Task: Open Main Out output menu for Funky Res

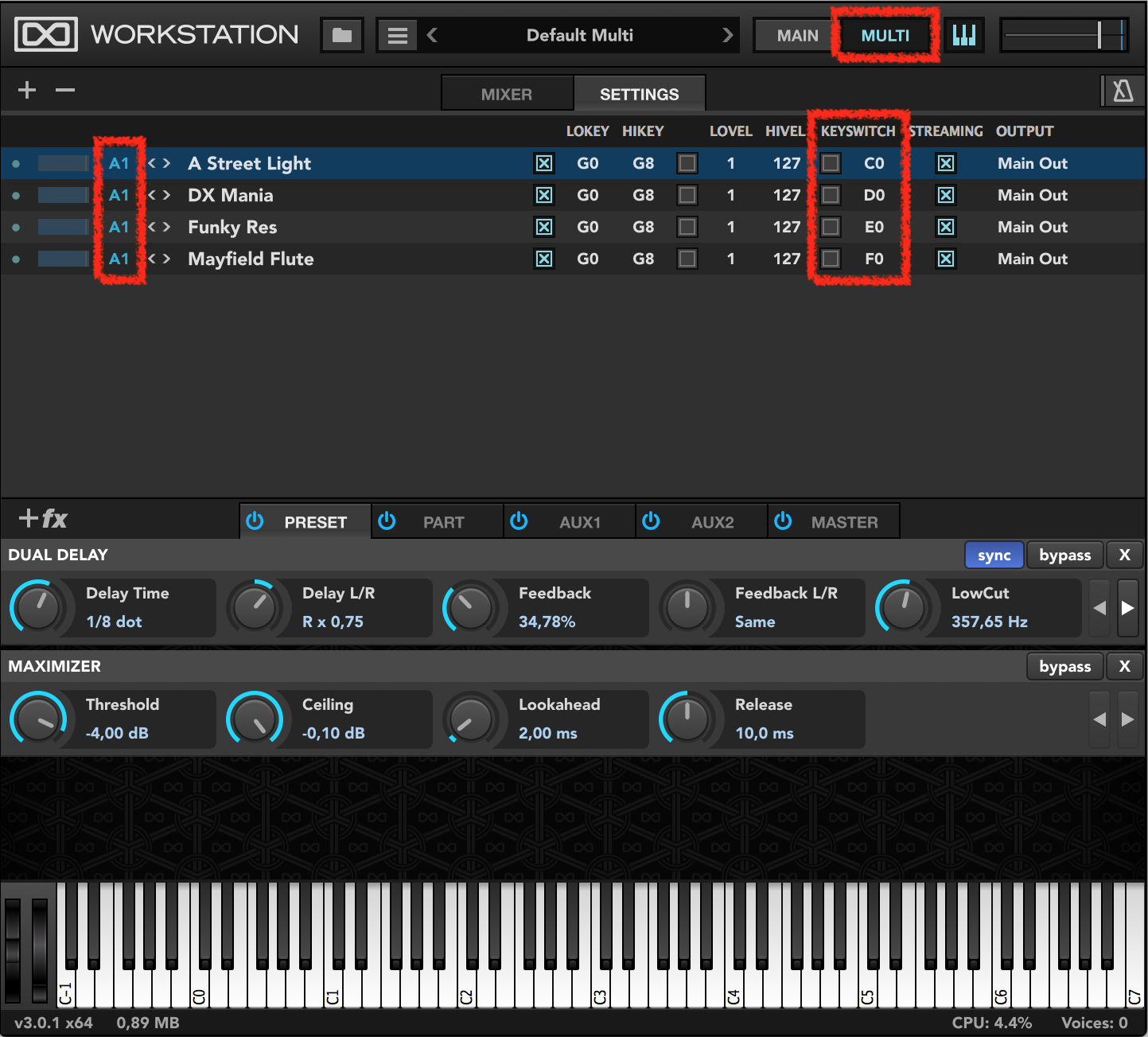Action: click(x=1033, y=227)
